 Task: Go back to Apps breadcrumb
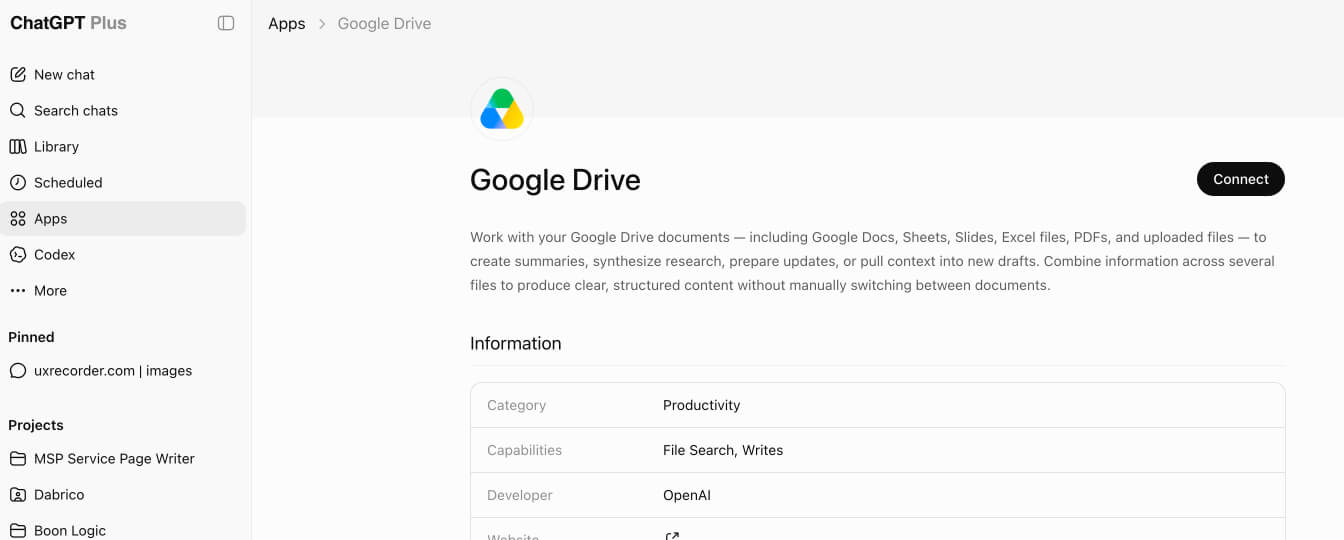click(x=286, y=23)
